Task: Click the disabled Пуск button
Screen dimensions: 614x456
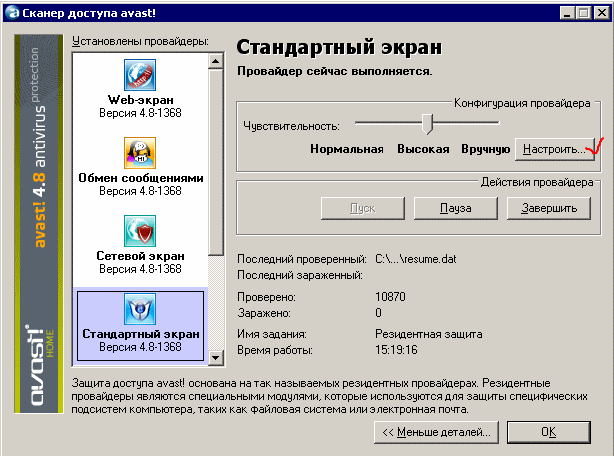Action: click(363, 208)
